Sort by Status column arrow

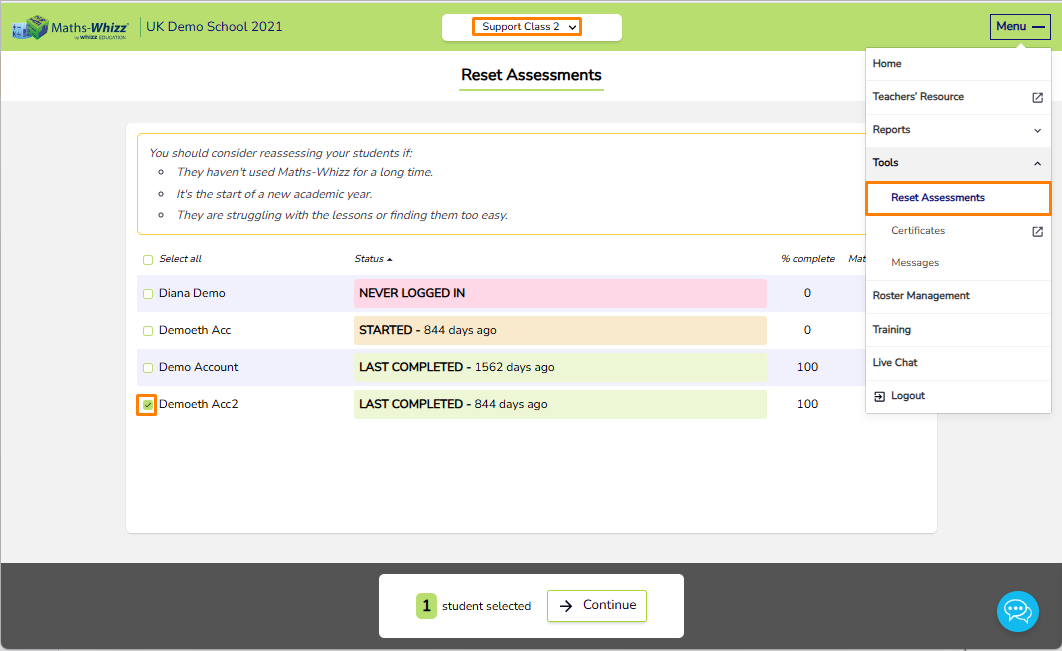coord(389,259)
